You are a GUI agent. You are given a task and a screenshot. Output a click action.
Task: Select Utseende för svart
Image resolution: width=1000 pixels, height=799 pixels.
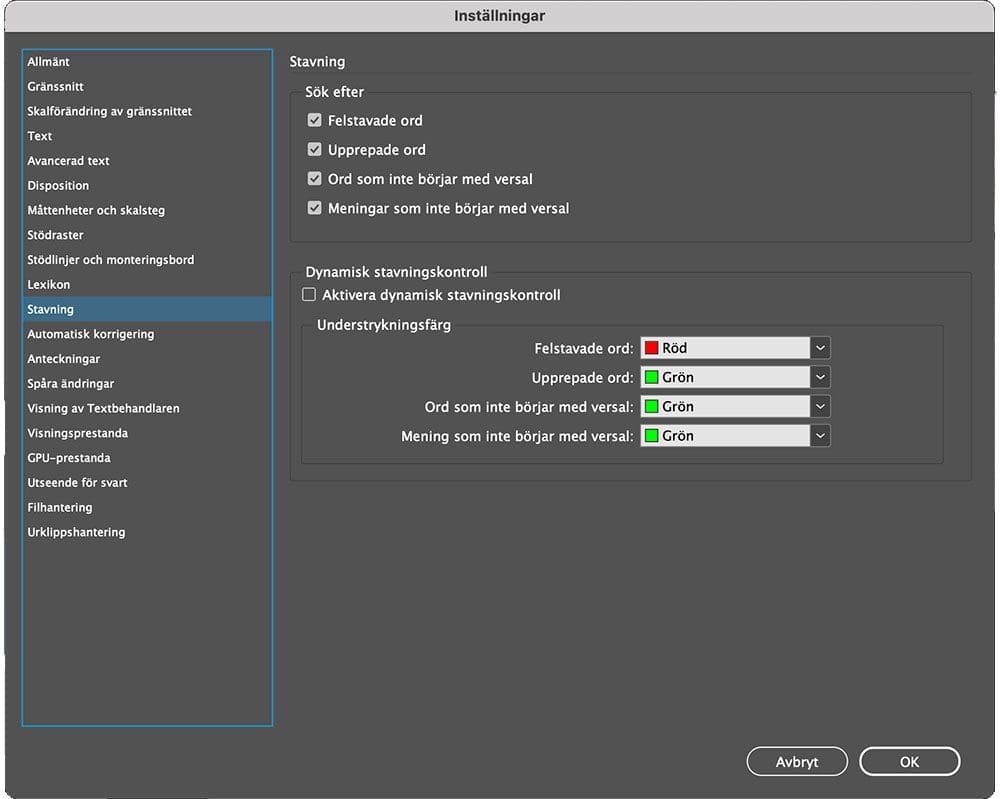click(147, 483)
